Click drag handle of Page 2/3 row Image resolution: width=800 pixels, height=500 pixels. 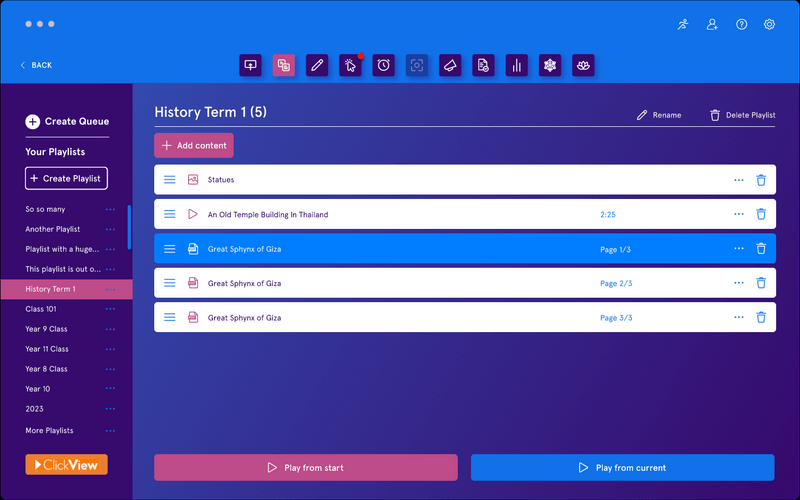(x=169, y=283)
